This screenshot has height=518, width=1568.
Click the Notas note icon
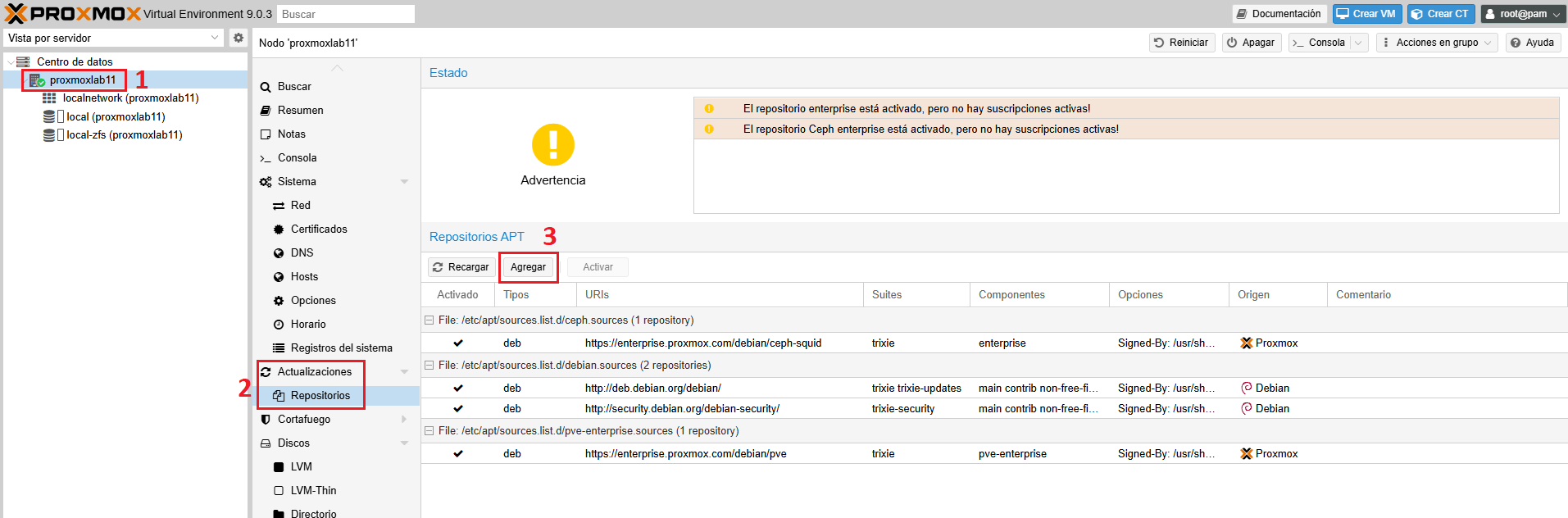point(266,134)
